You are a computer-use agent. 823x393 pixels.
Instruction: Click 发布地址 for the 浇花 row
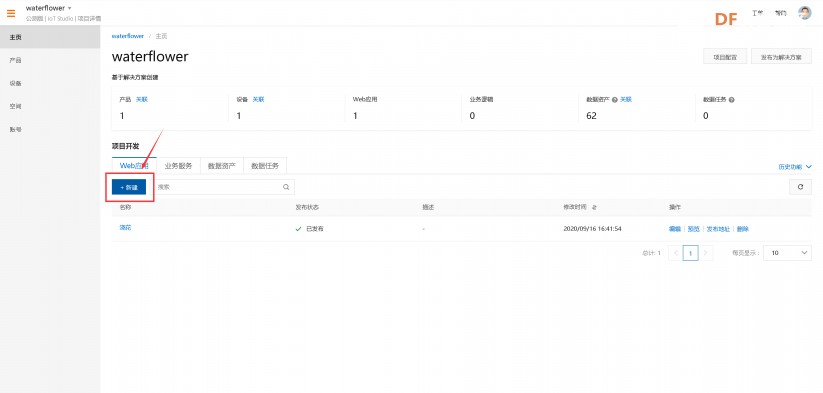click(x=718, y=229)
